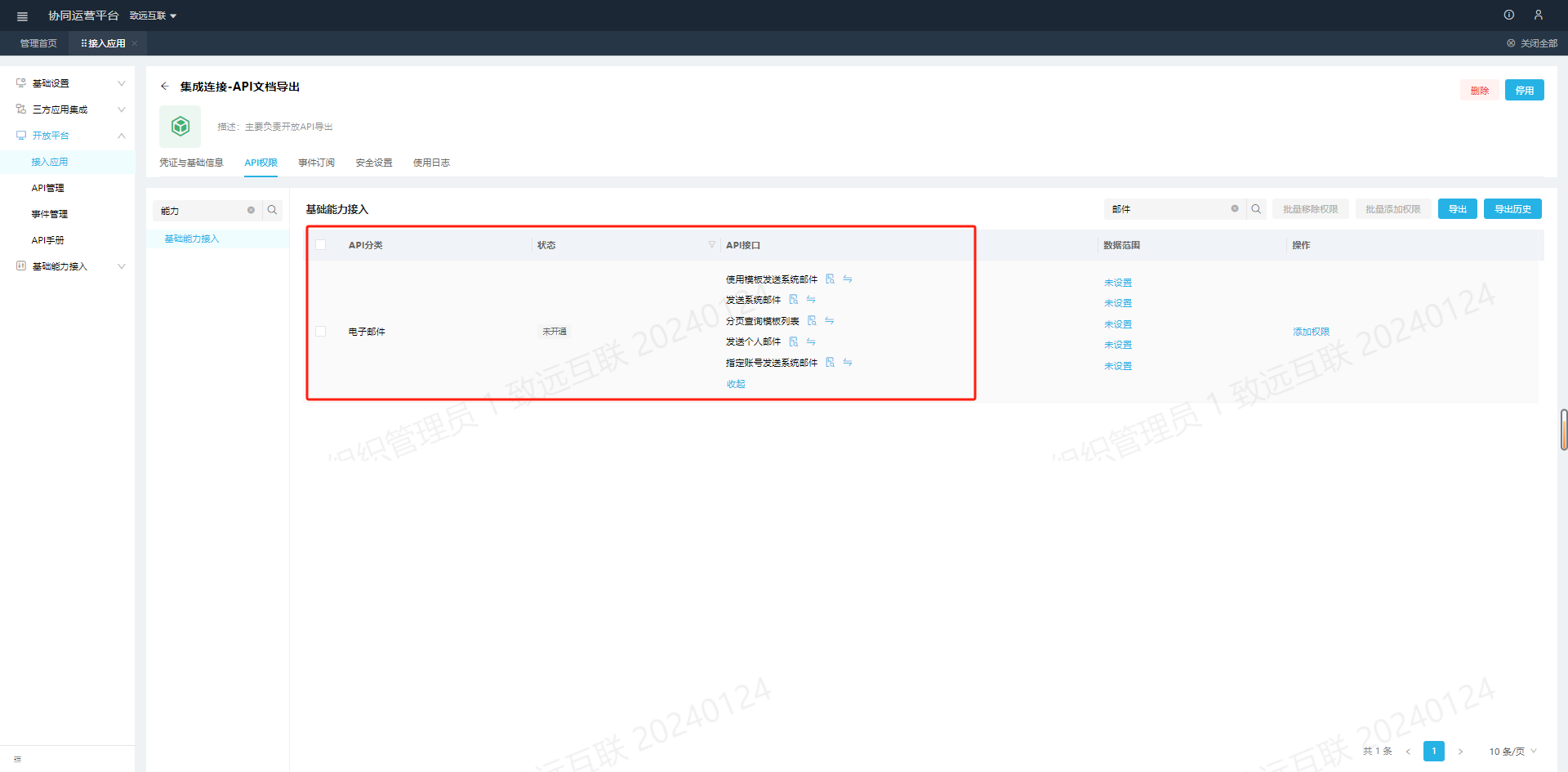Open the 凭证与基础信息 tab
This screenshot has width=1568, height=772.
191,163
